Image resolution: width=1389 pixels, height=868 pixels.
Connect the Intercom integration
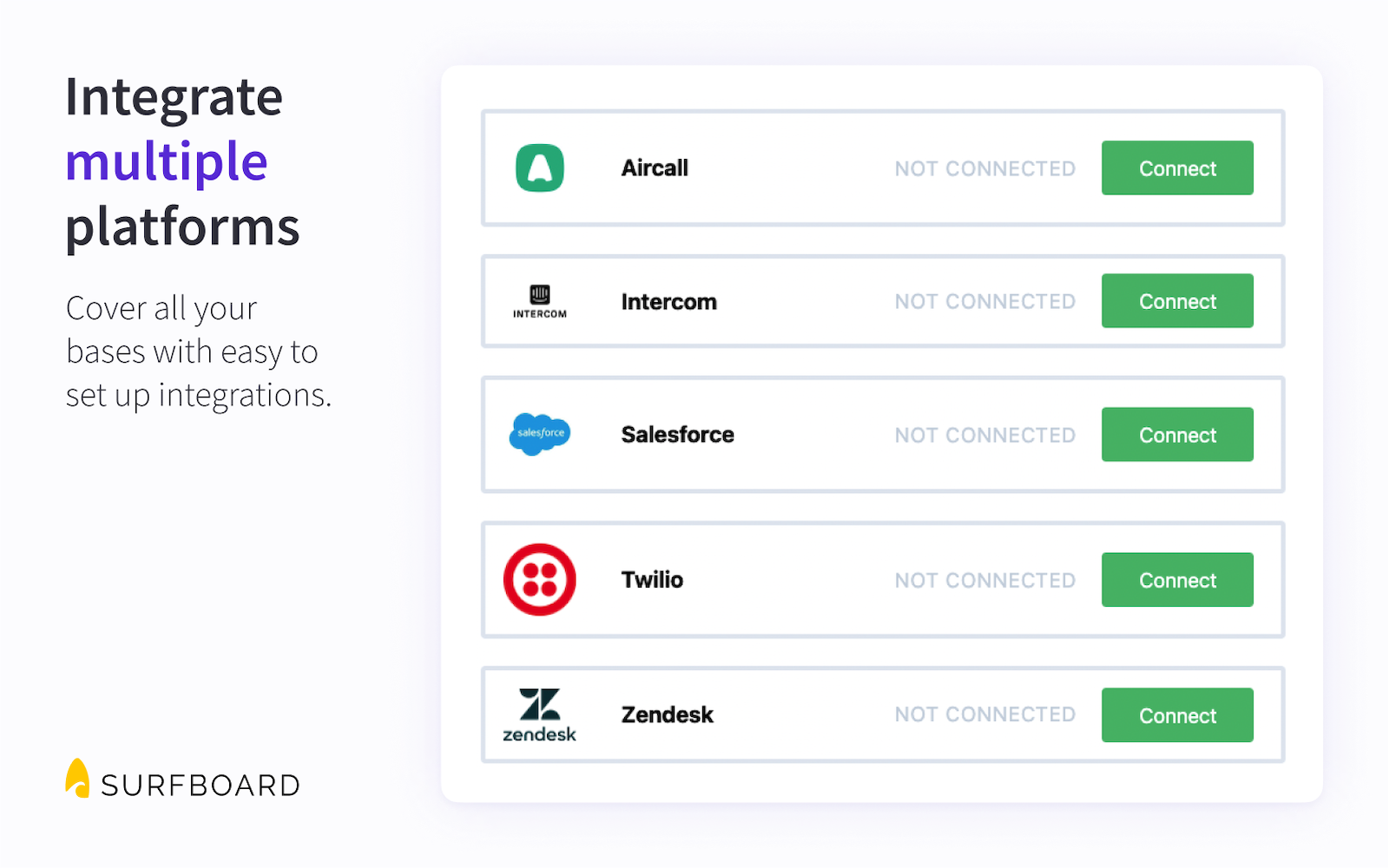1177,301
